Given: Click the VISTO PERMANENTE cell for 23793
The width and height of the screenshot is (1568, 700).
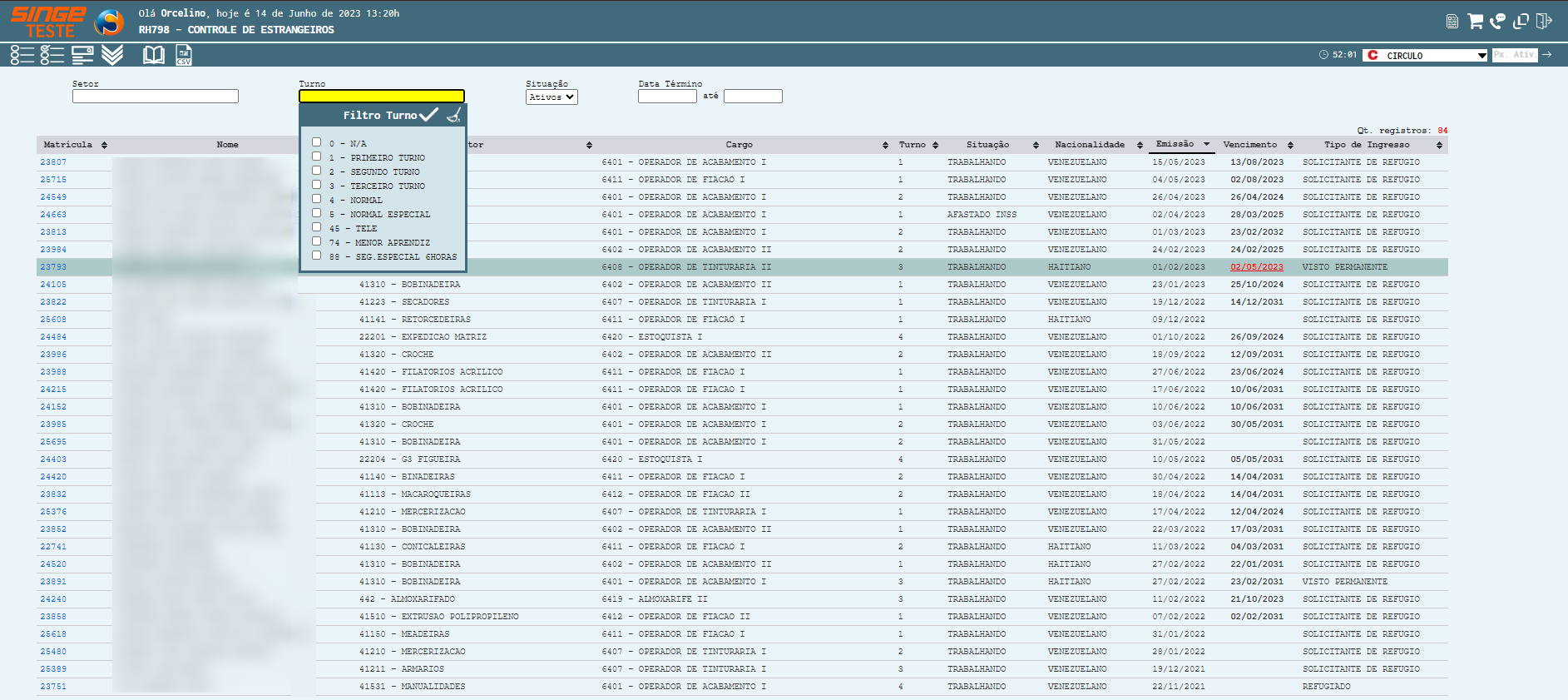Looking at the screenshot, I should point(1345,267).
